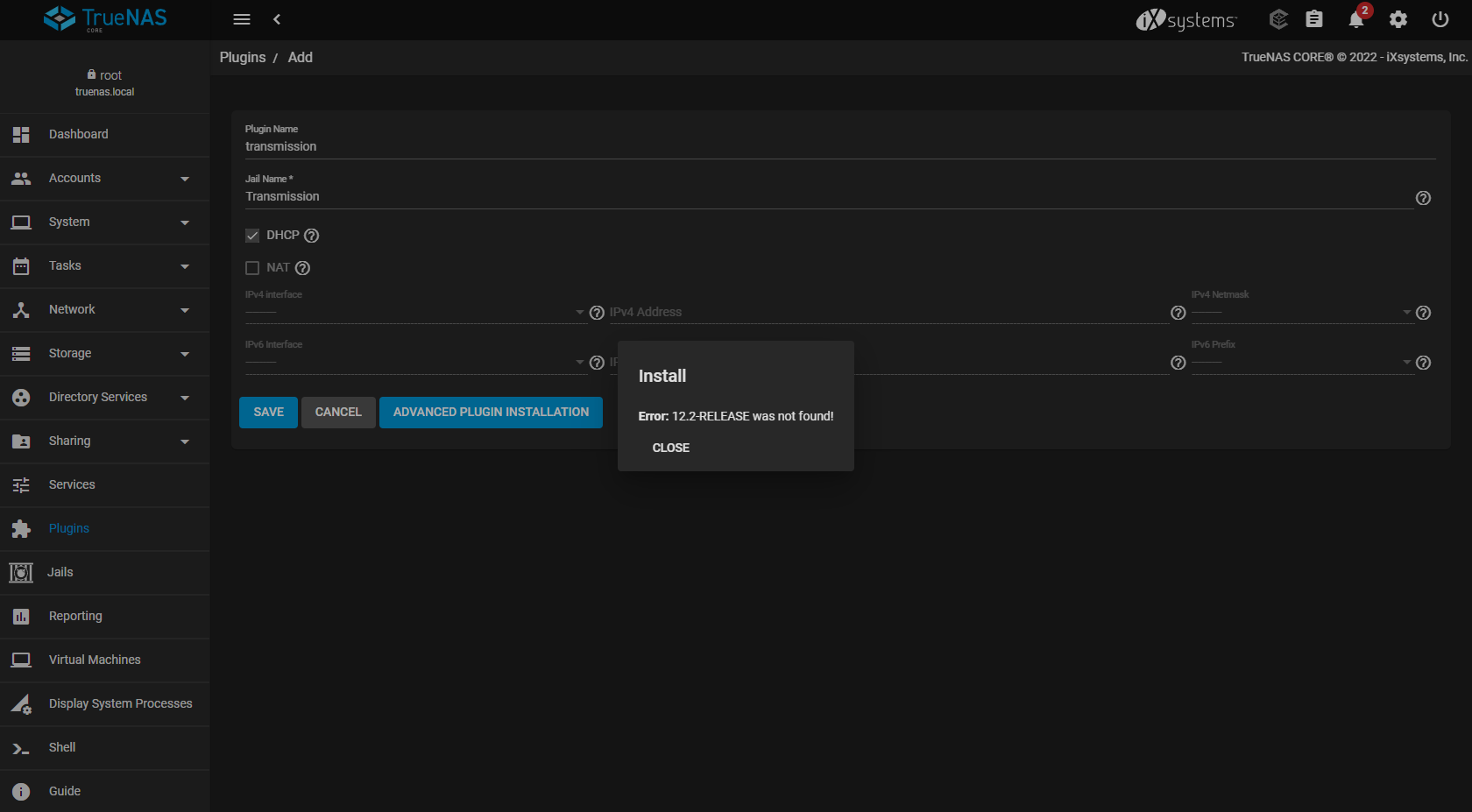Show IPv4 Netmask help icon

(x=1423, y=313)
